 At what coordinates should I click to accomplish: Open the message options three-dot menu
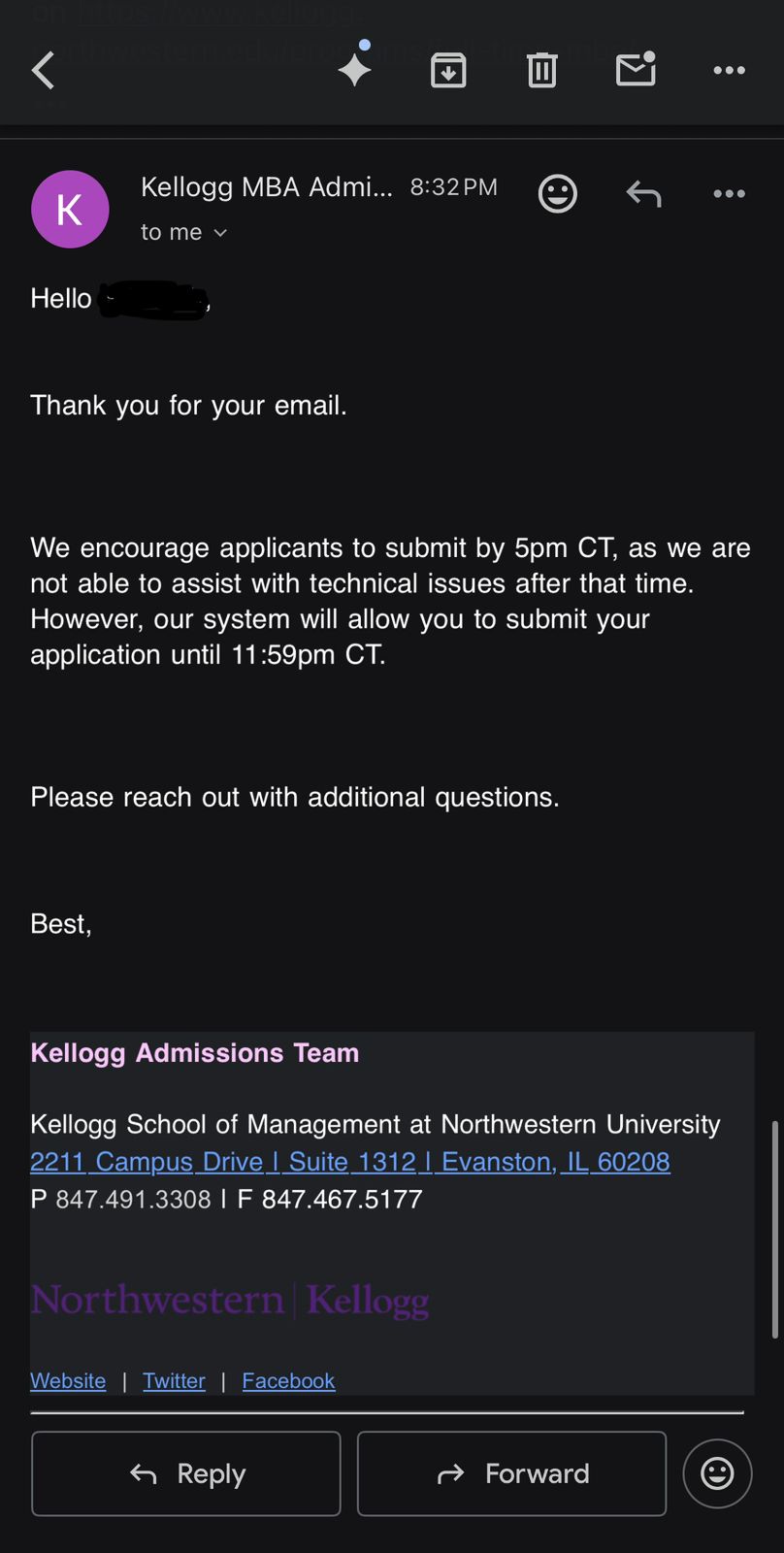729,194
